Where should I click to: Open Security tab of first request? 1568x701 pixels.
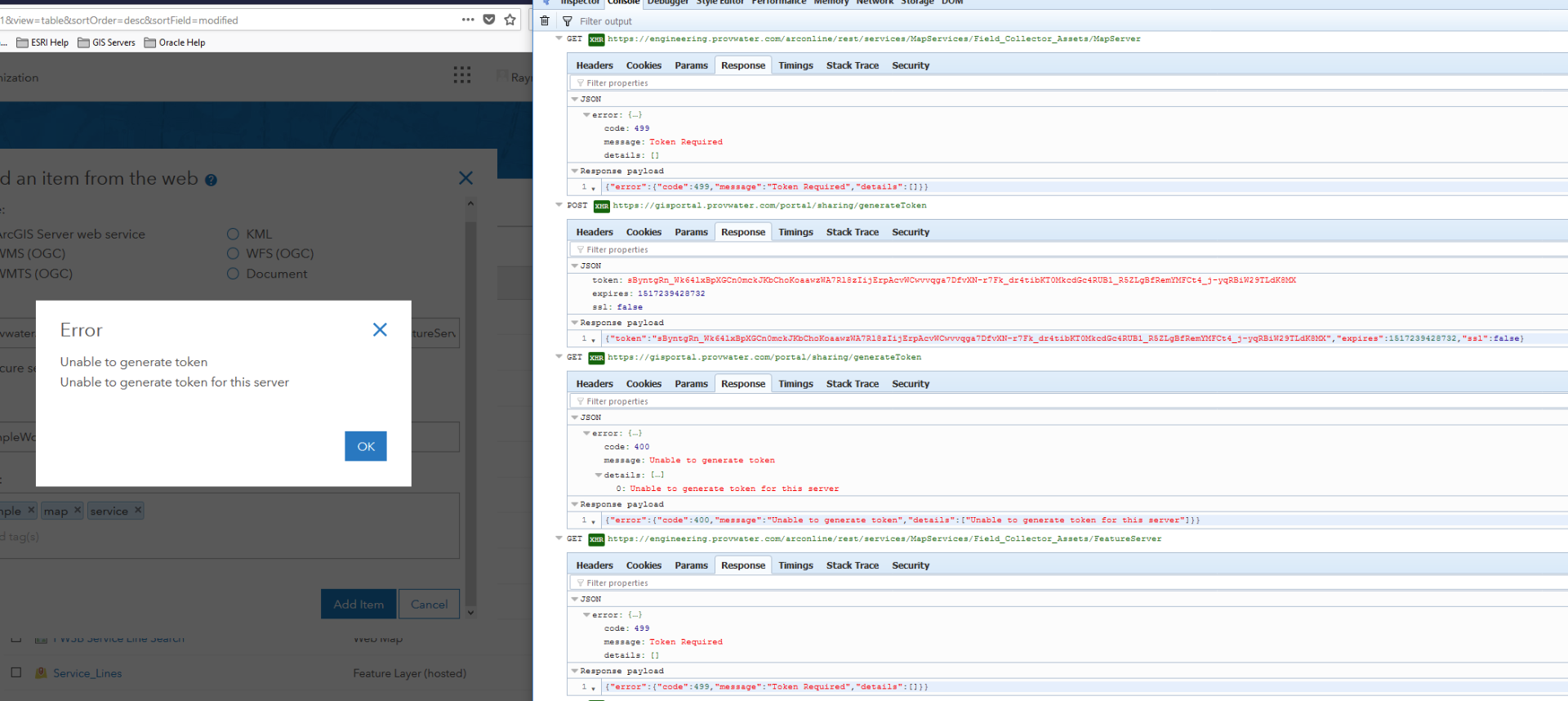pos(911,65)
